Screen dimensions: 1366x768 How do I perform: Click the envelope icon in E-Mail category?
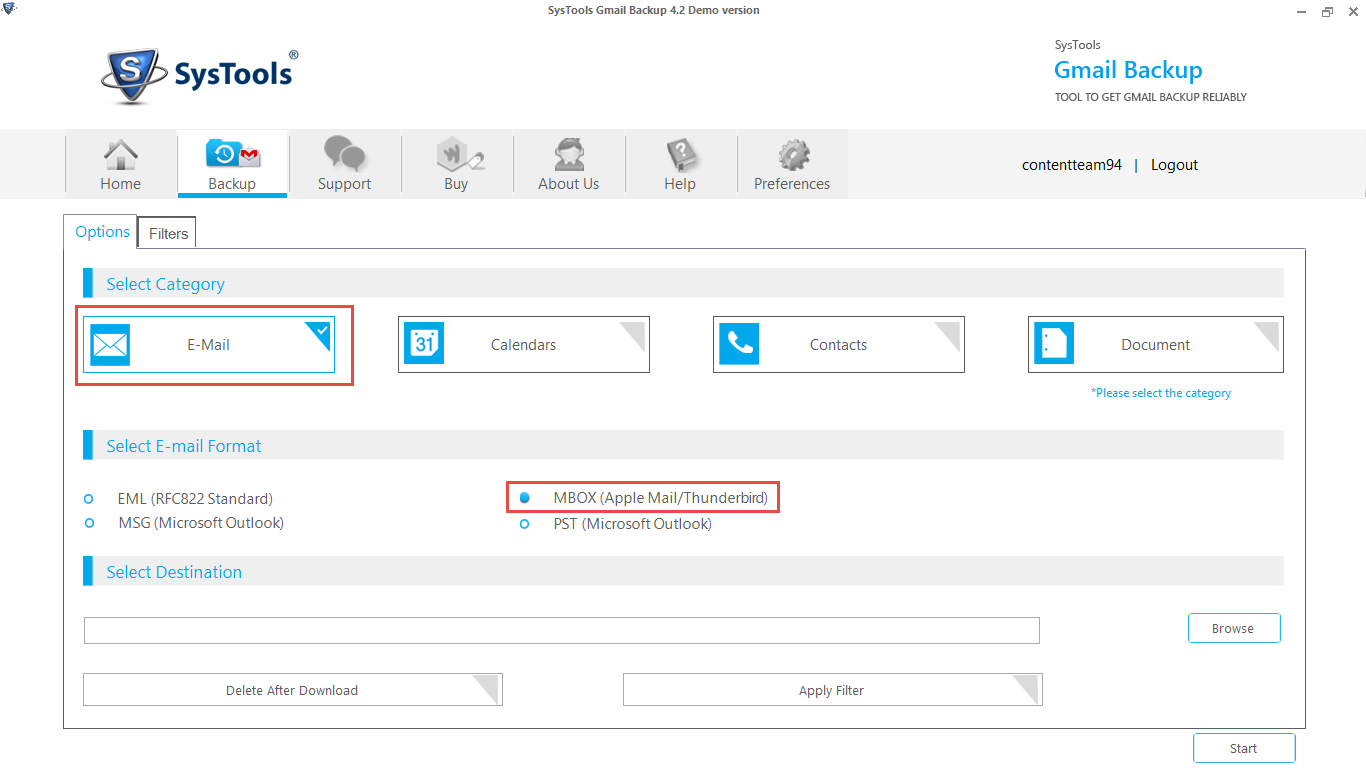(x=110, y=345)
